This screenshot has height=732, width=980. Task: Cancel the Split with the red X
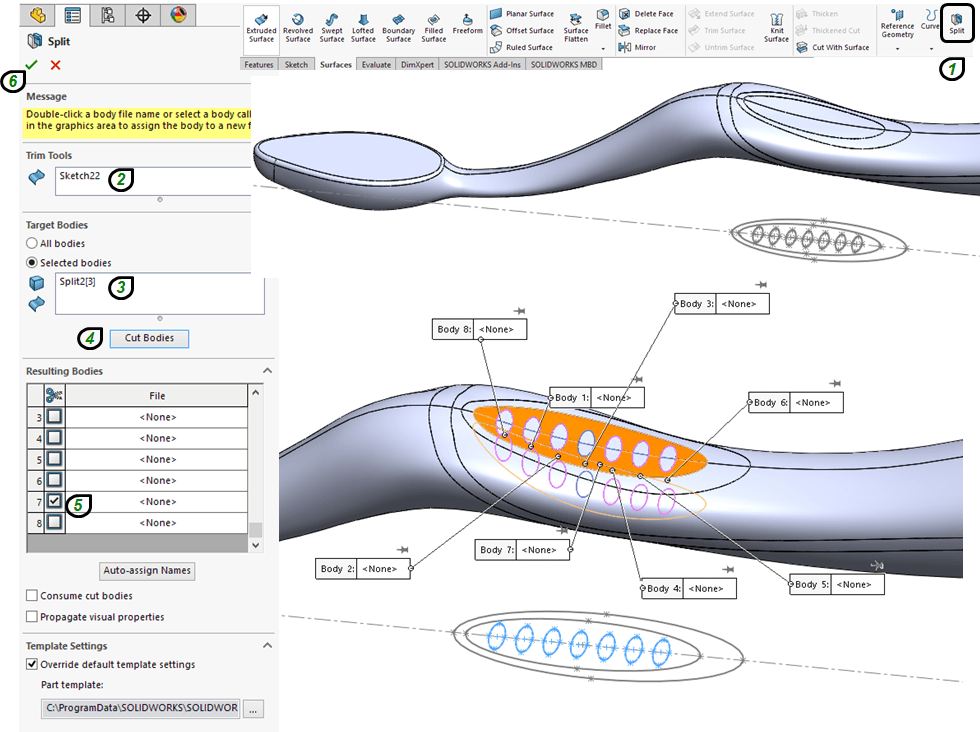pos(55,65)
